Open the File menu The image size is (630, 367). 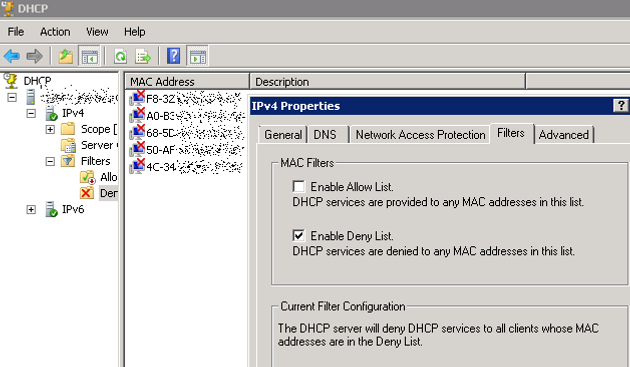[x=16, y=32]
